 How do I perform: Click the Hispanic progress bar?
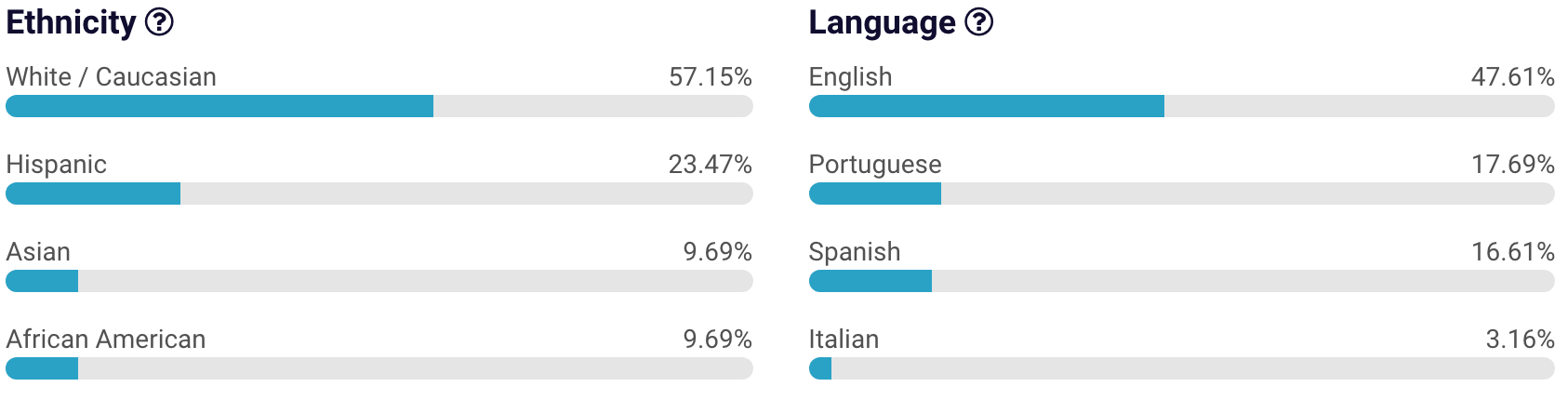point(379,193)
